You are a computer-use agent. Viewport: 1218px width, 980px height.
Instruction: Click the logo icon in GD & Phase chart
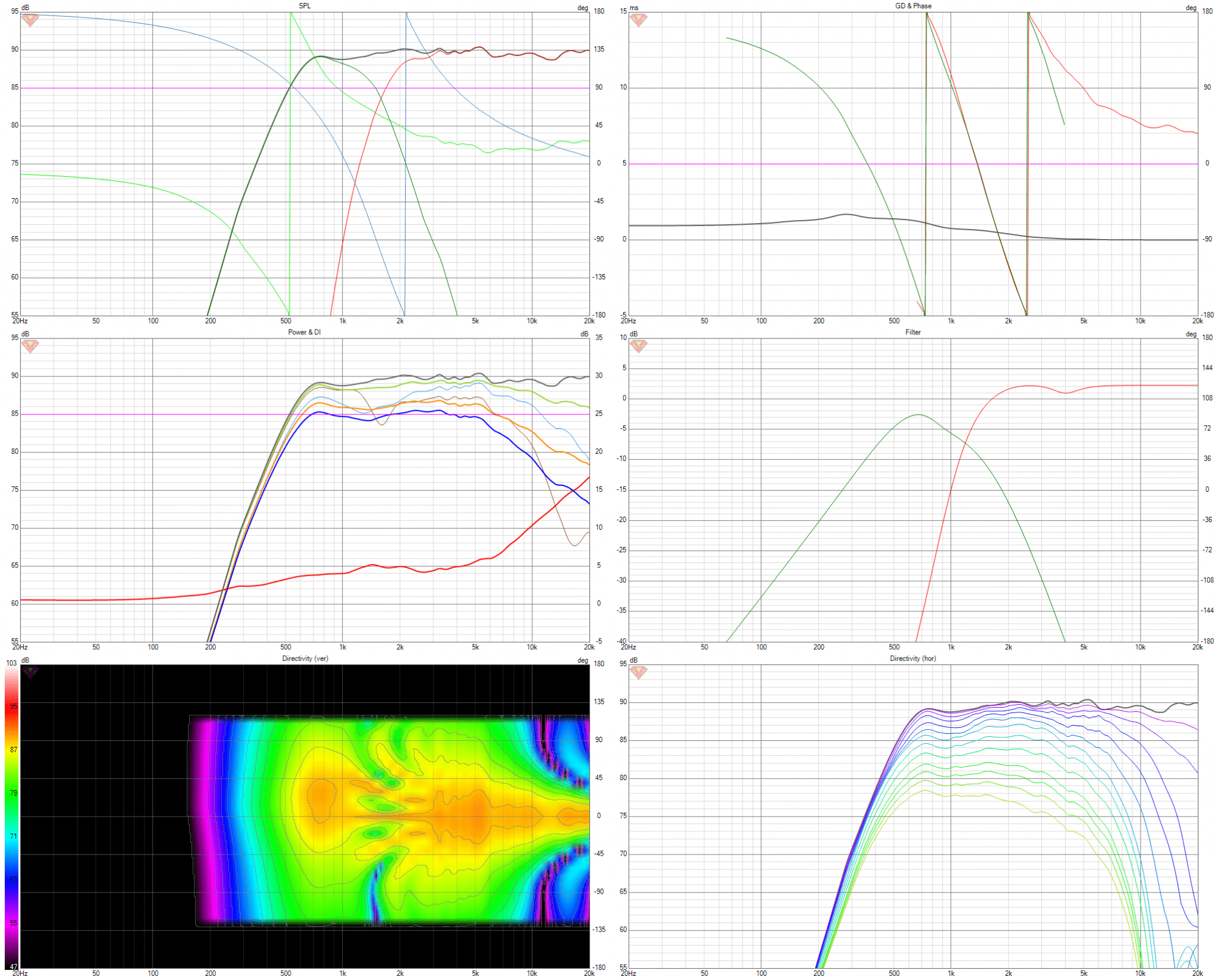coord(638,20)
